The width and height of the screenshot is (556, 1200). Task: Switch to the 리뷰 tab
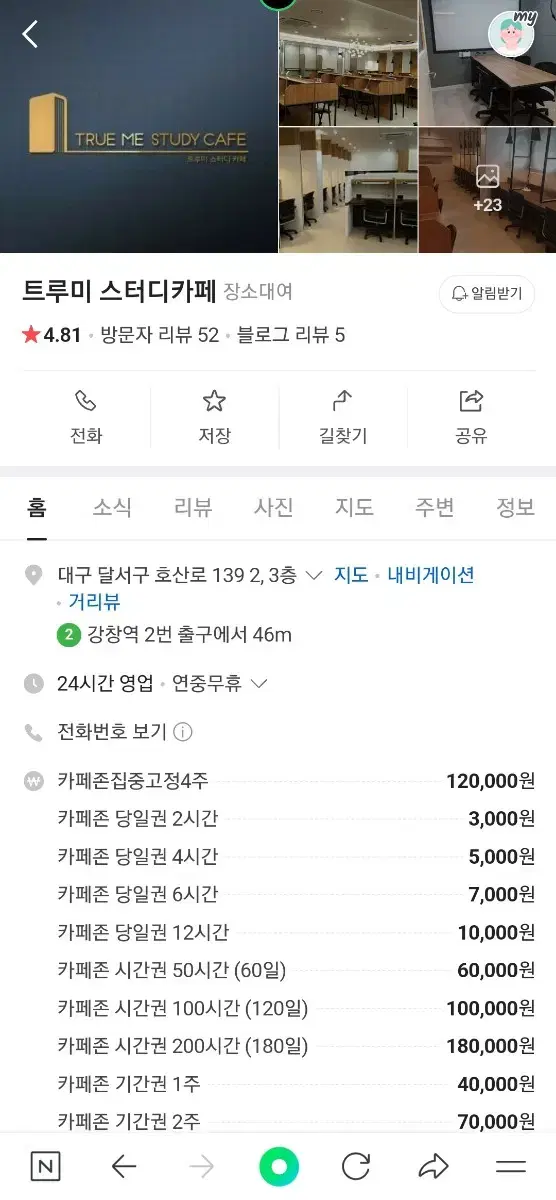[193, 508]
